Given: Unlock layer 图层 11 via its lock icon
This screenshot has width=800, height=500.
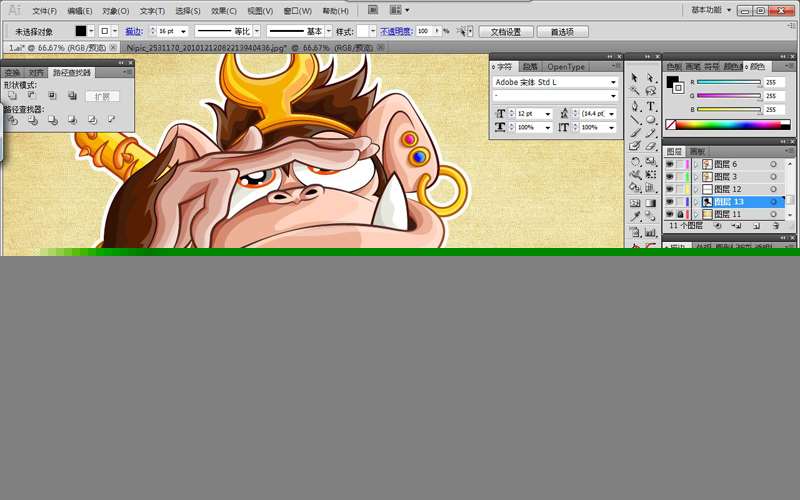Looking at the screenshot, I should 680,214.
